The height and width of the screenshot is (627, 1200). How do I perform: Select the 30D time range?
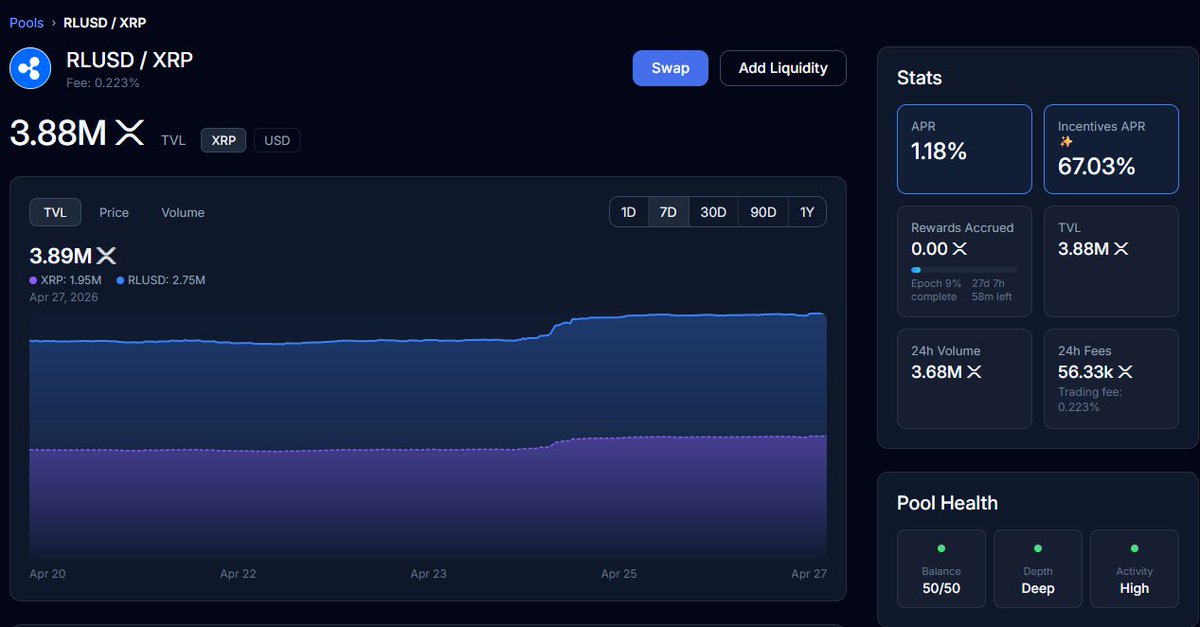pos(713,212)
